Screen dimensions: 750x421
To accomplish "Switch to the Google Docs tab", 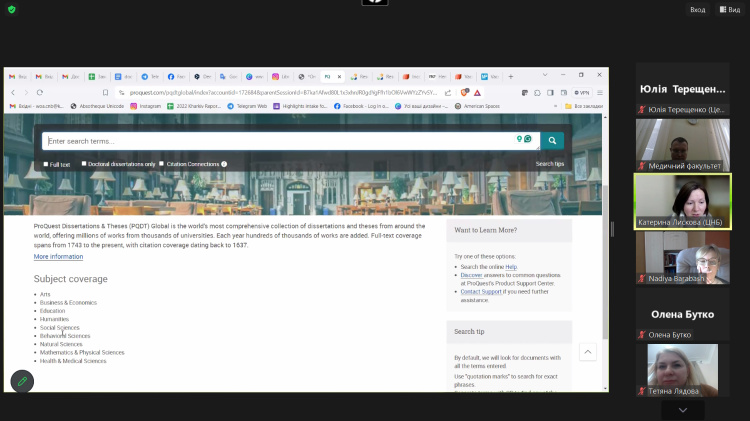I will [124, 77].
